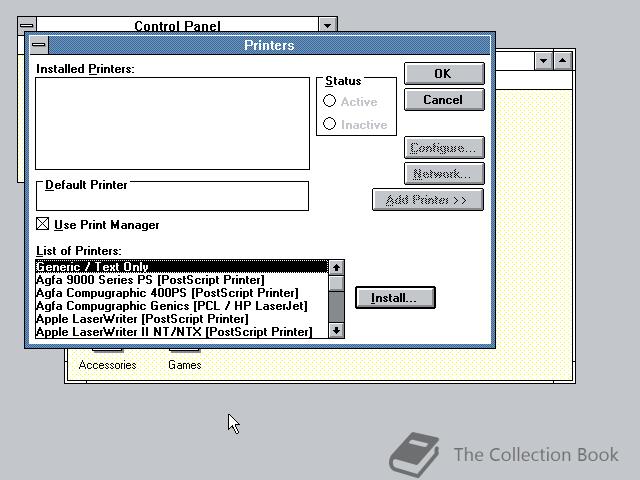Minimize the Control Panel window with down arrow

(327, 26)
